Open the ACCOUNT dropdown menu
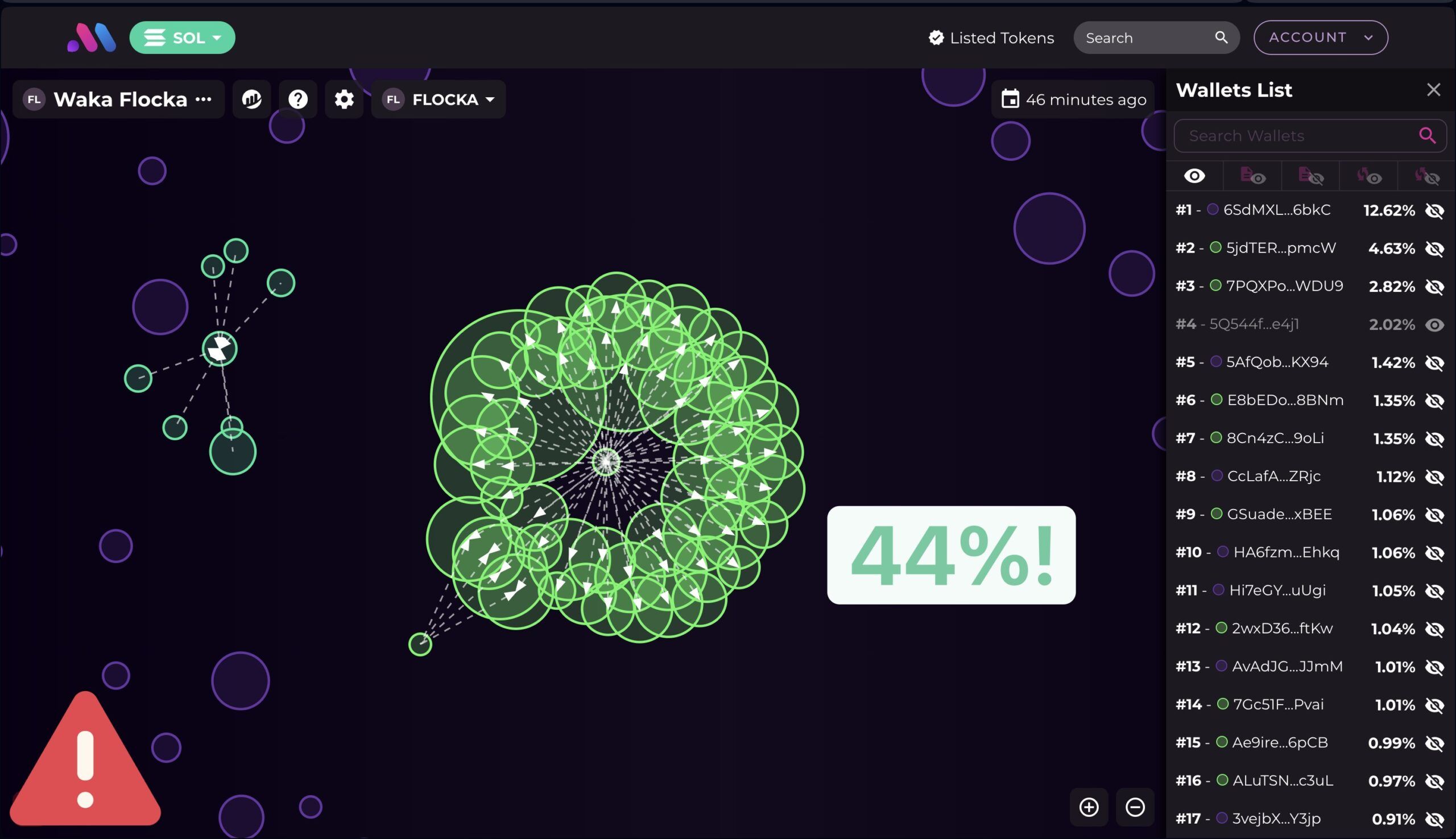Viewport: 1456px width, 839px height. (1320, 38)
